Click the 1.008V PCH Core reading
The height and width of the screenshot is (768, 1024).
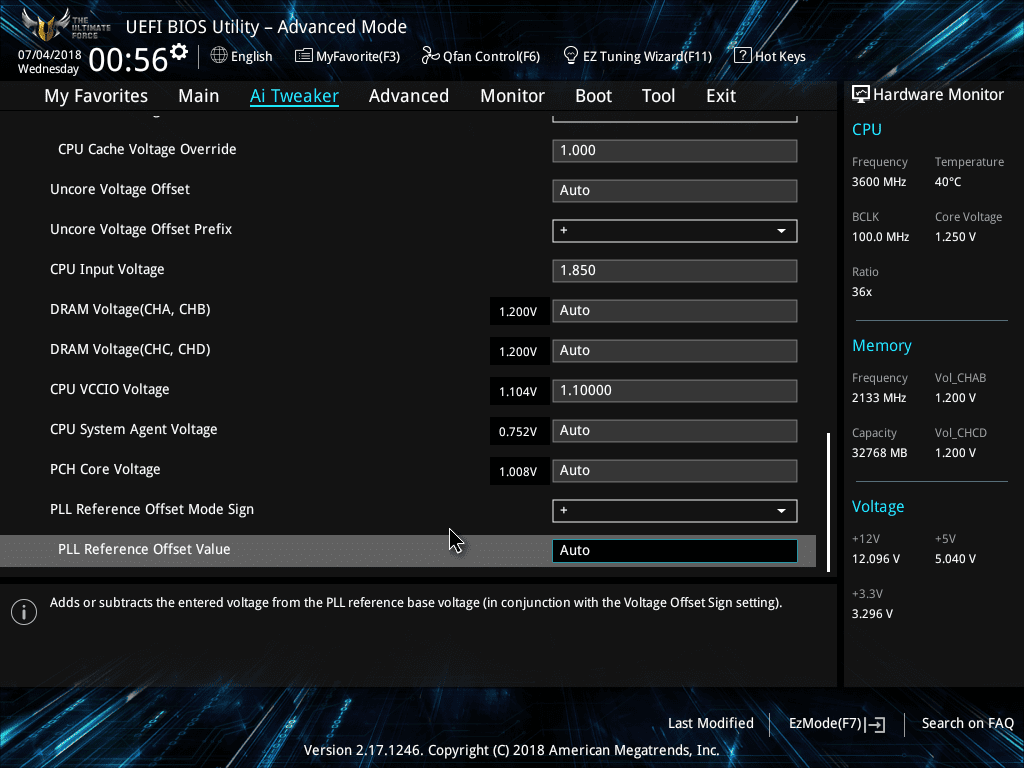(x=518, y=472)
